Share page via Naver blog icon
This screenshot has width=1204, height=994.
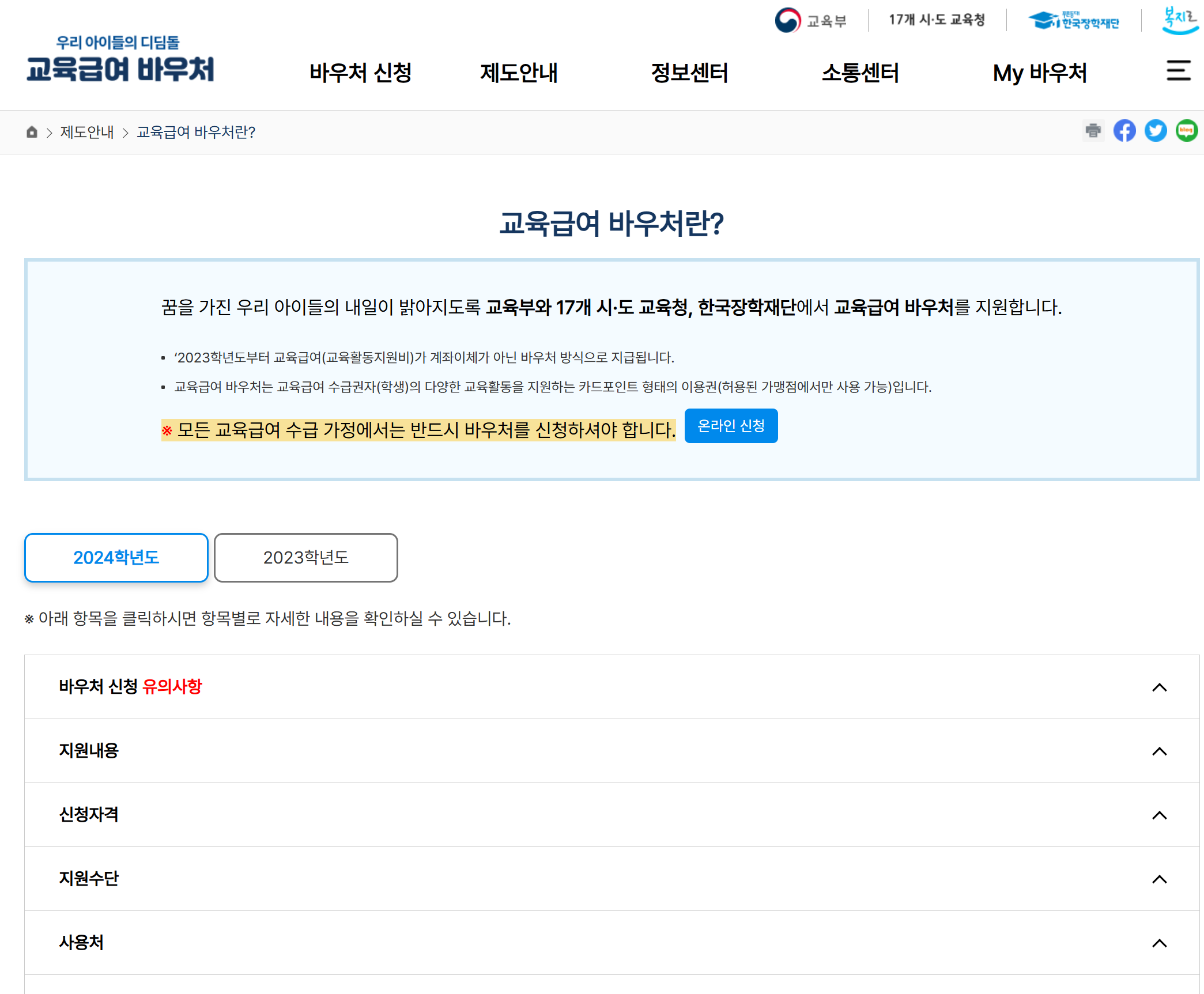(1186, 131)
